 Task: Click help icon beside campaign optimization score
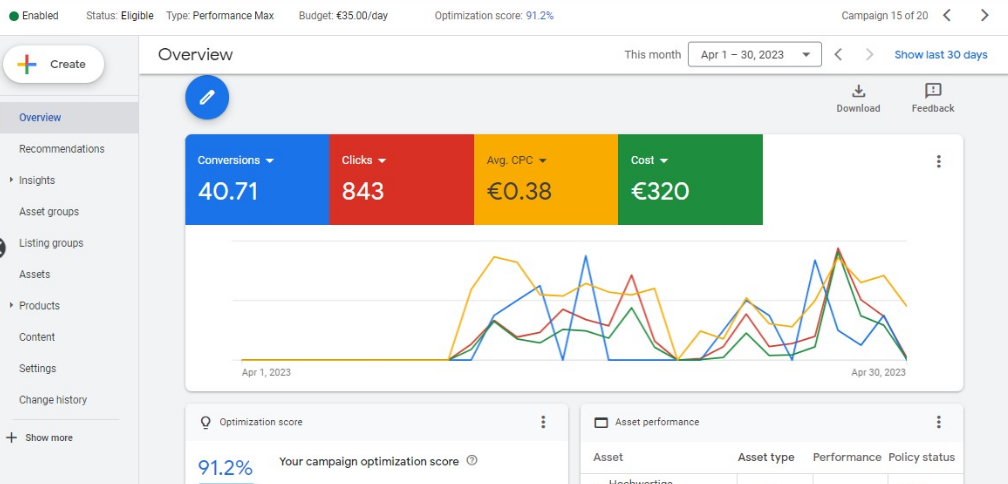(x=472, y=461)
